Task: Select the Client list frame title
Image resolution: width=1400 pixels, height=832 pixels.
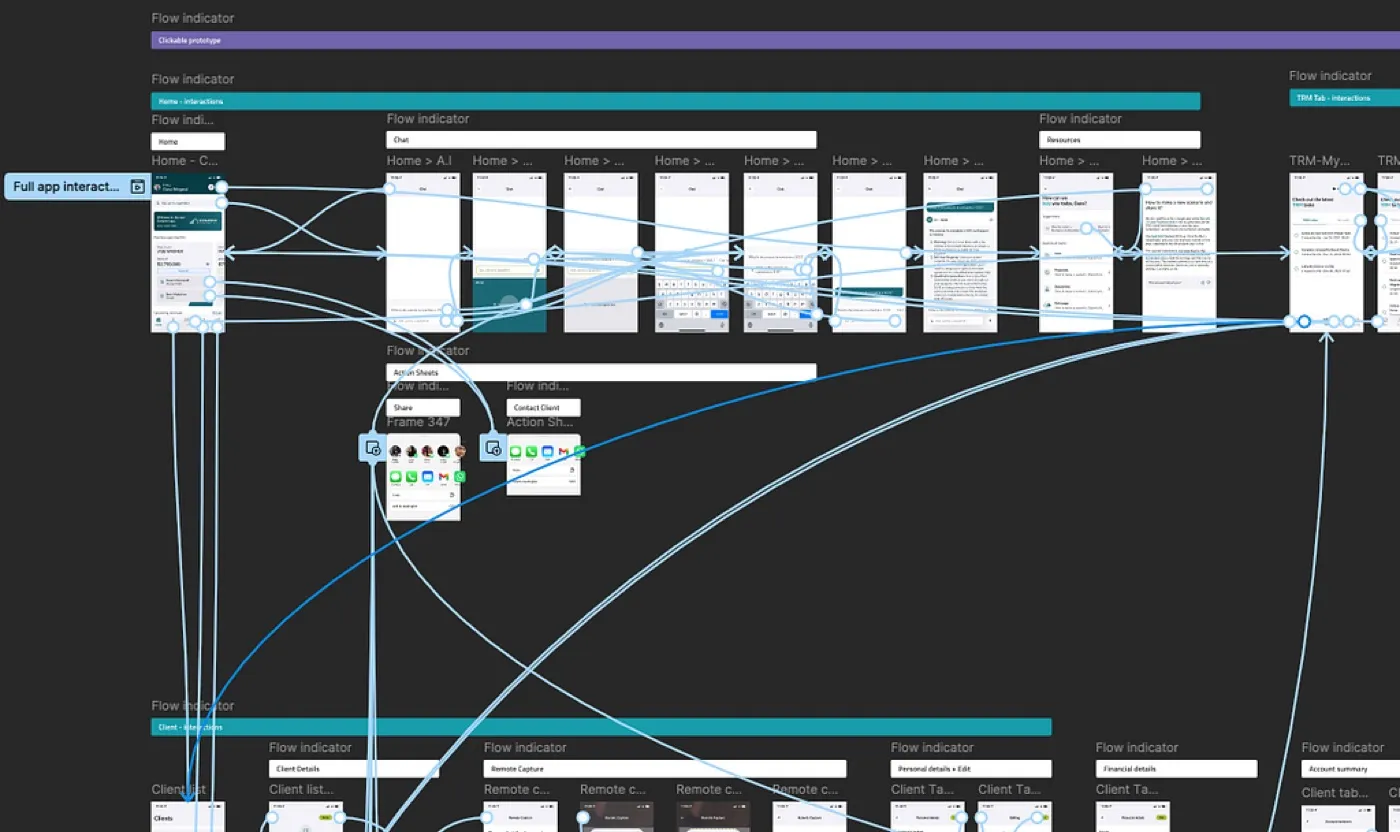Action: tap(178, 790)
